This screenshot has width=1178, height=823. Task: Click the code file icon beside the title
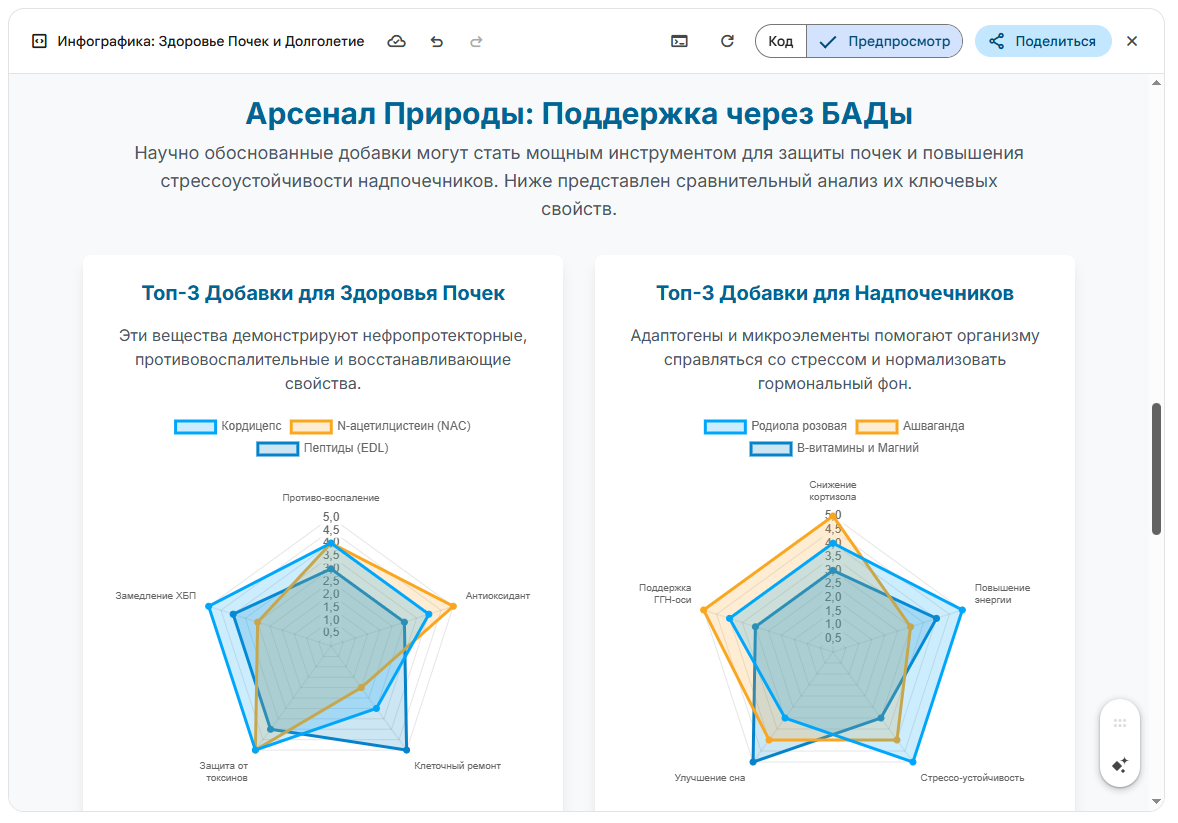tap(39, 41)
